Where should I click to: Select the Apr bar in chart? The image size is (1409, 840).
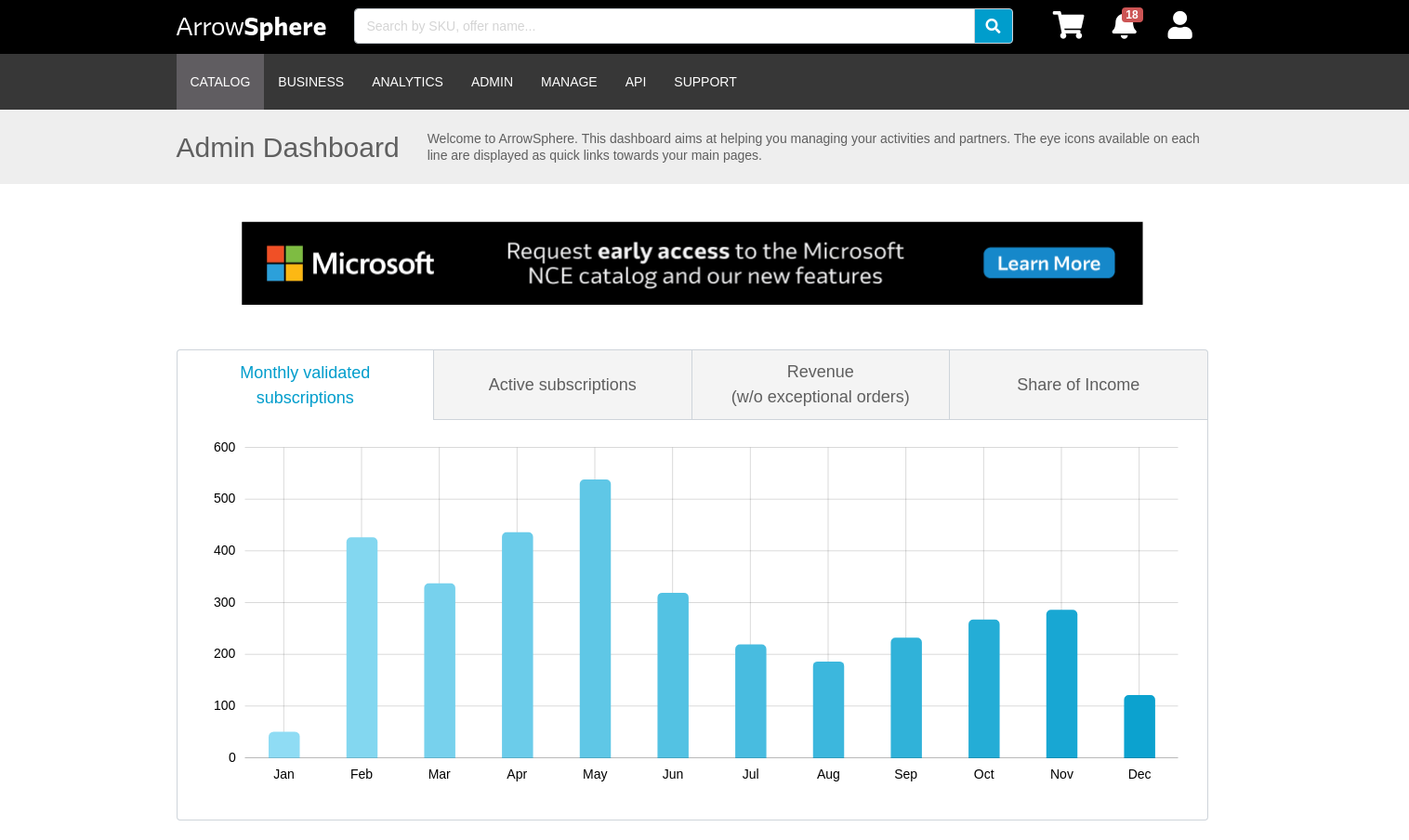click(518, 645)
